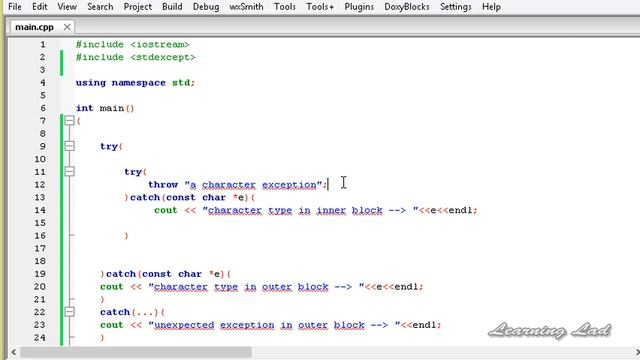Click the outer 'try' keyword on line 9
This screenshot has height=360, width=640.
[109, 147]
